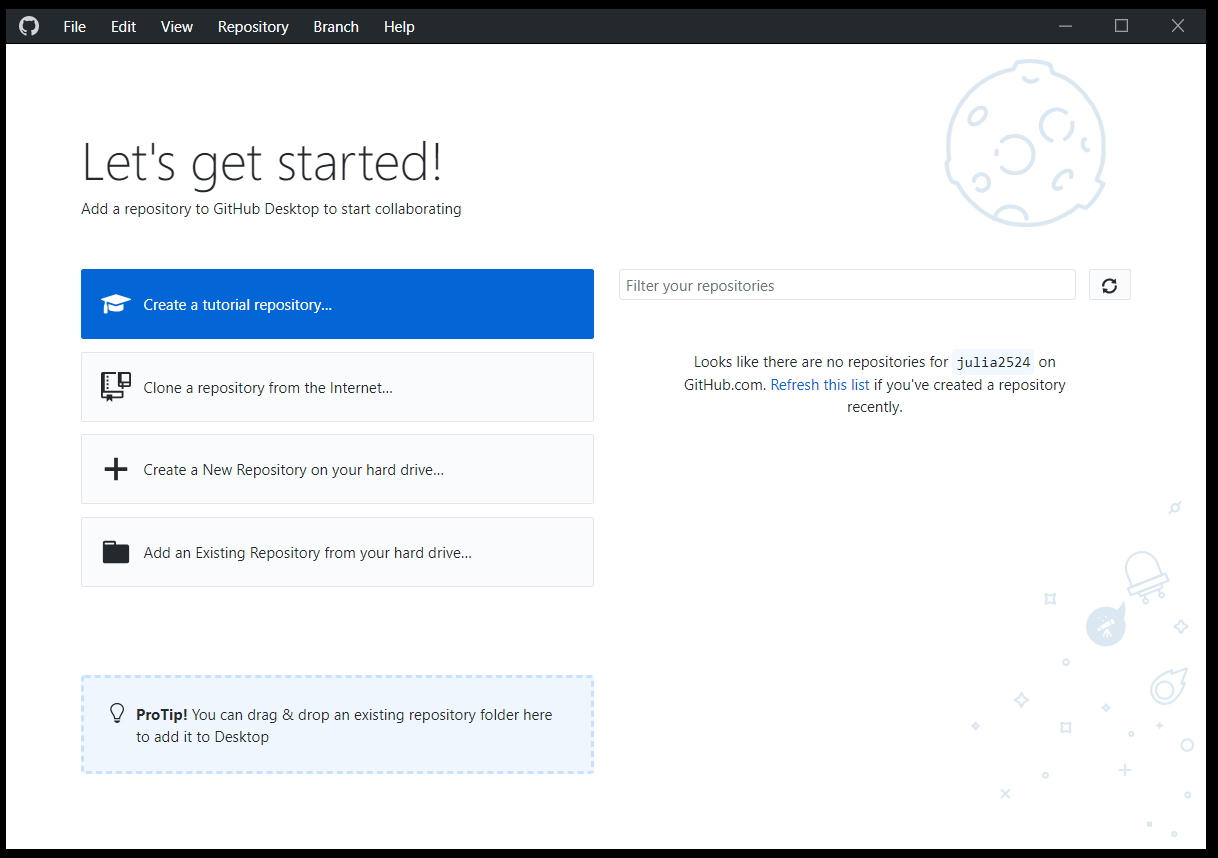This screenshot has height=858, width=1218.
Task: Click Clone a repository from the Internet
Action: (337, 387)
